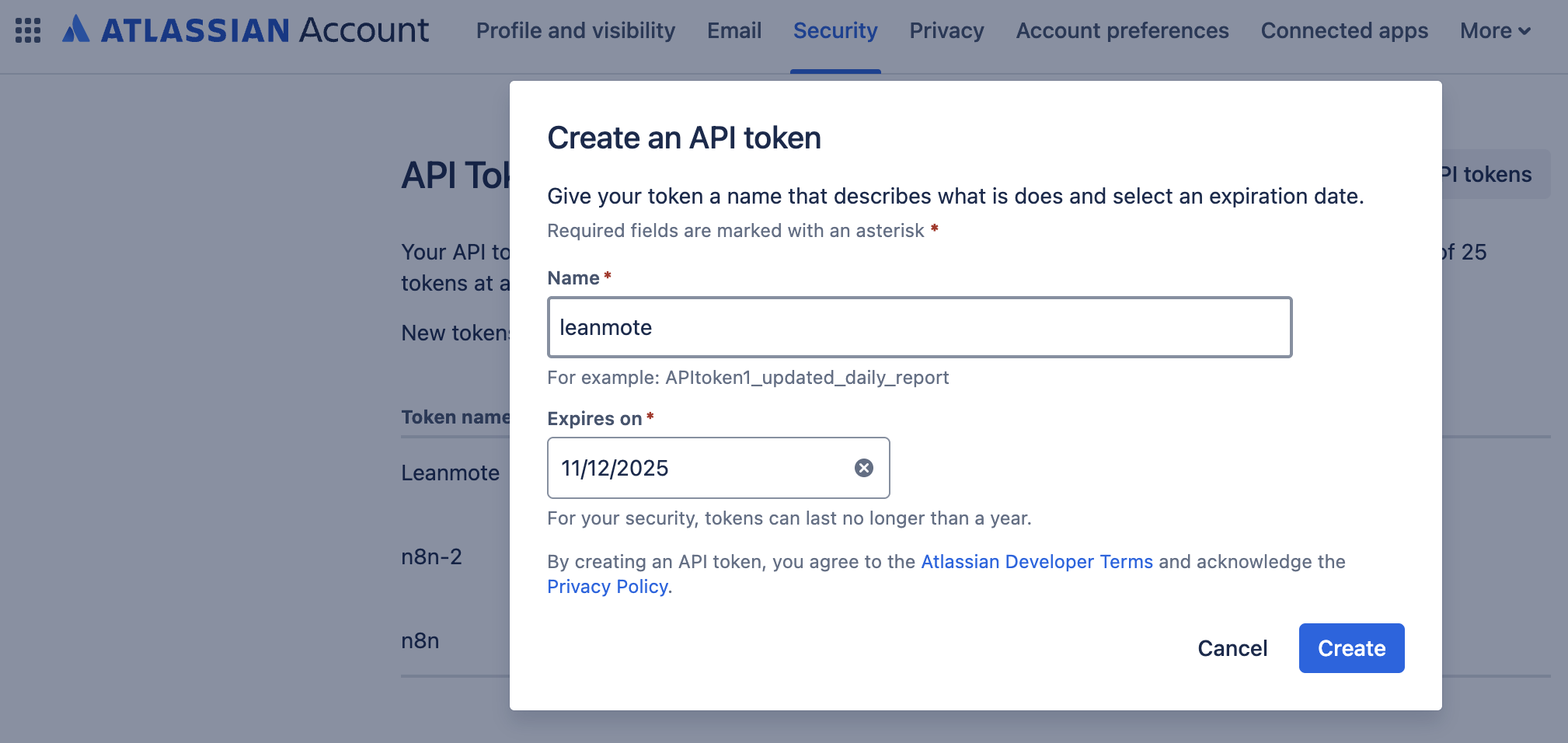Viewport: 1568px width, 743px height.
Task: Click the Atlassian Account title text
Action: (264, 30)
